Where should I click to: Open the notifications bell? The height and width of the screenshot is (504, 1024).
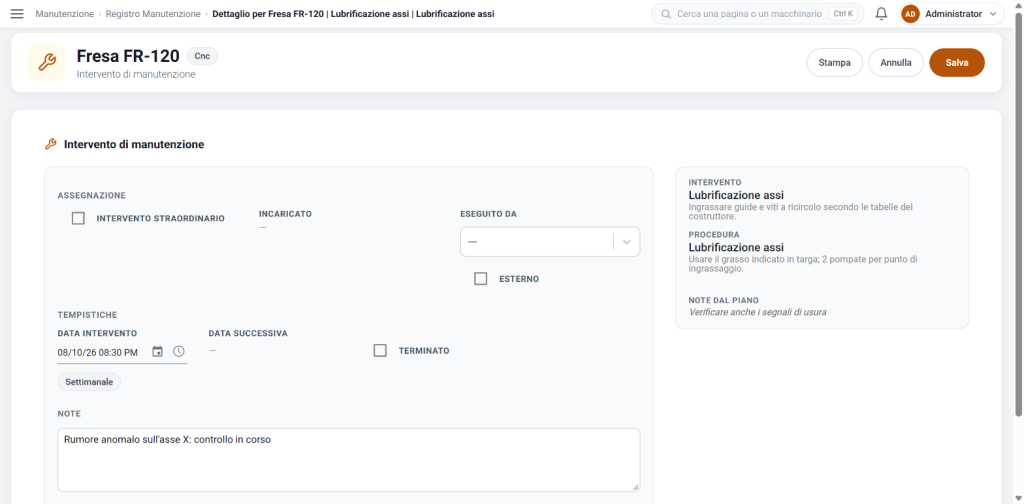pos(881,14)
